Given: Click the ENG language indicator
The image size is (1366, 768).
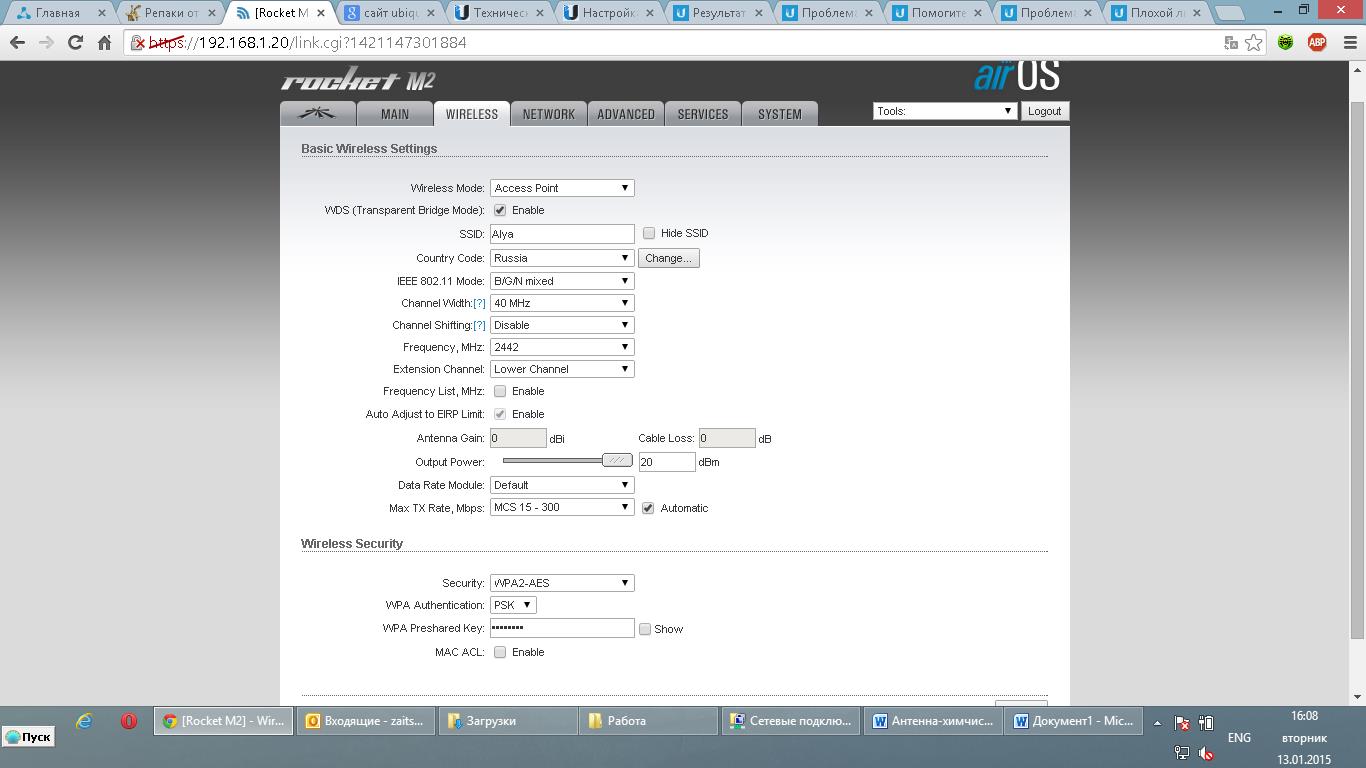Looking at the screenshot, I should pyautogui.click(x=1239, y=738).
